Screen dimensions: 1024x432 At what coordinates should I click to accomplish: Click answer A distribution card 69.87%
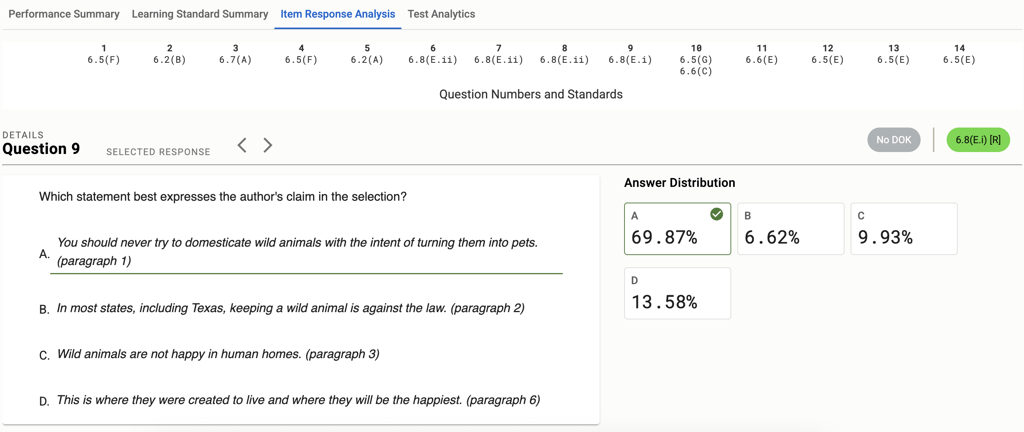click(x=677, y=229)
